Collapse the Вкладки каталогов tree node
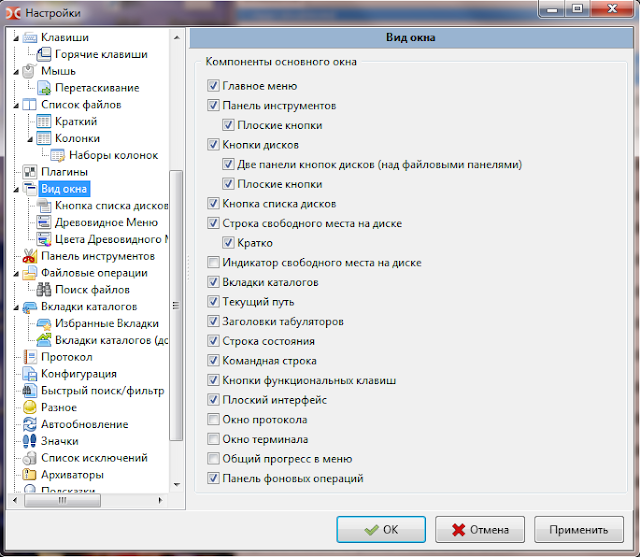This screenshot has width=640, height=557. [16, 307]
